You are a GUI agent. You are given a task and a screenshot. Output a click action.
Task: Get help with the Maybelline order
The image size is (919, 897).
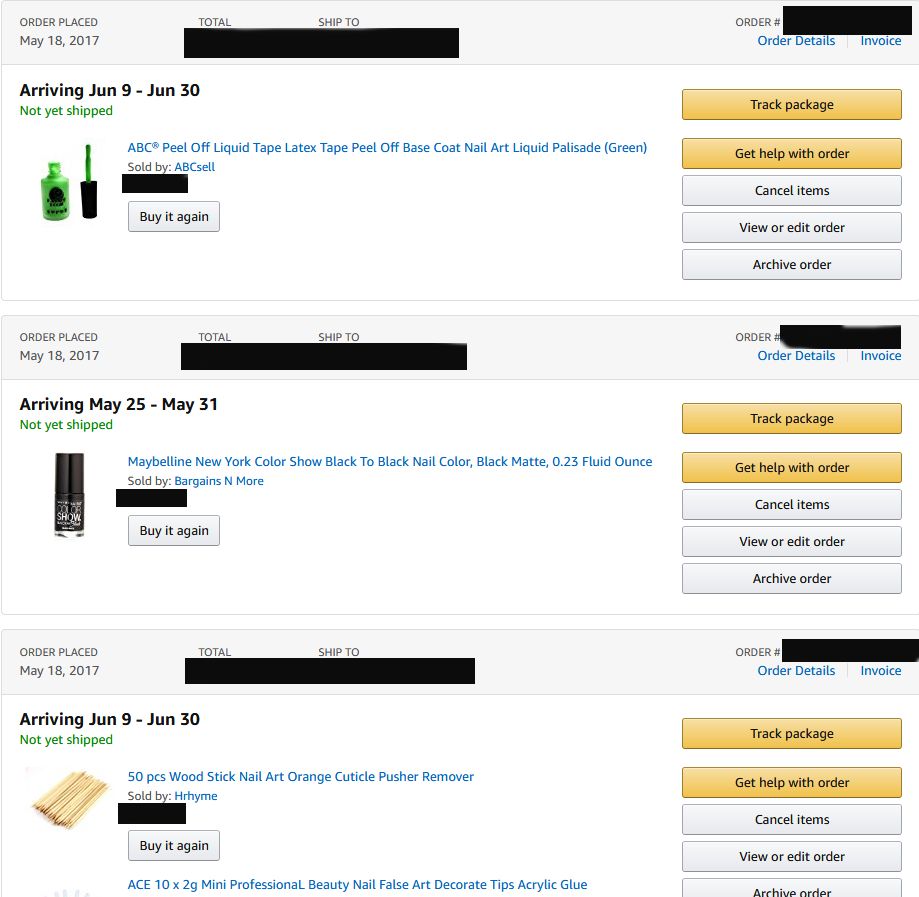tap(791, 467)
